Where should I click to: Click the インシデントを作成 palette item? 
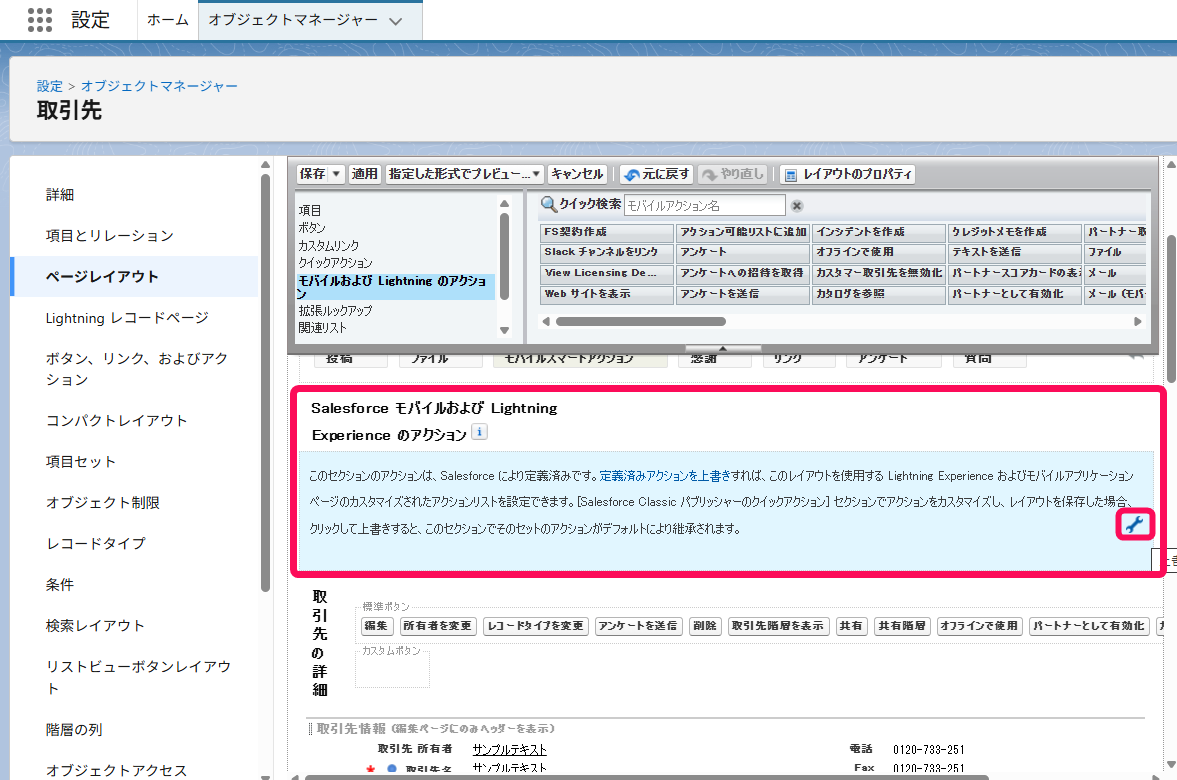point(878,232)
